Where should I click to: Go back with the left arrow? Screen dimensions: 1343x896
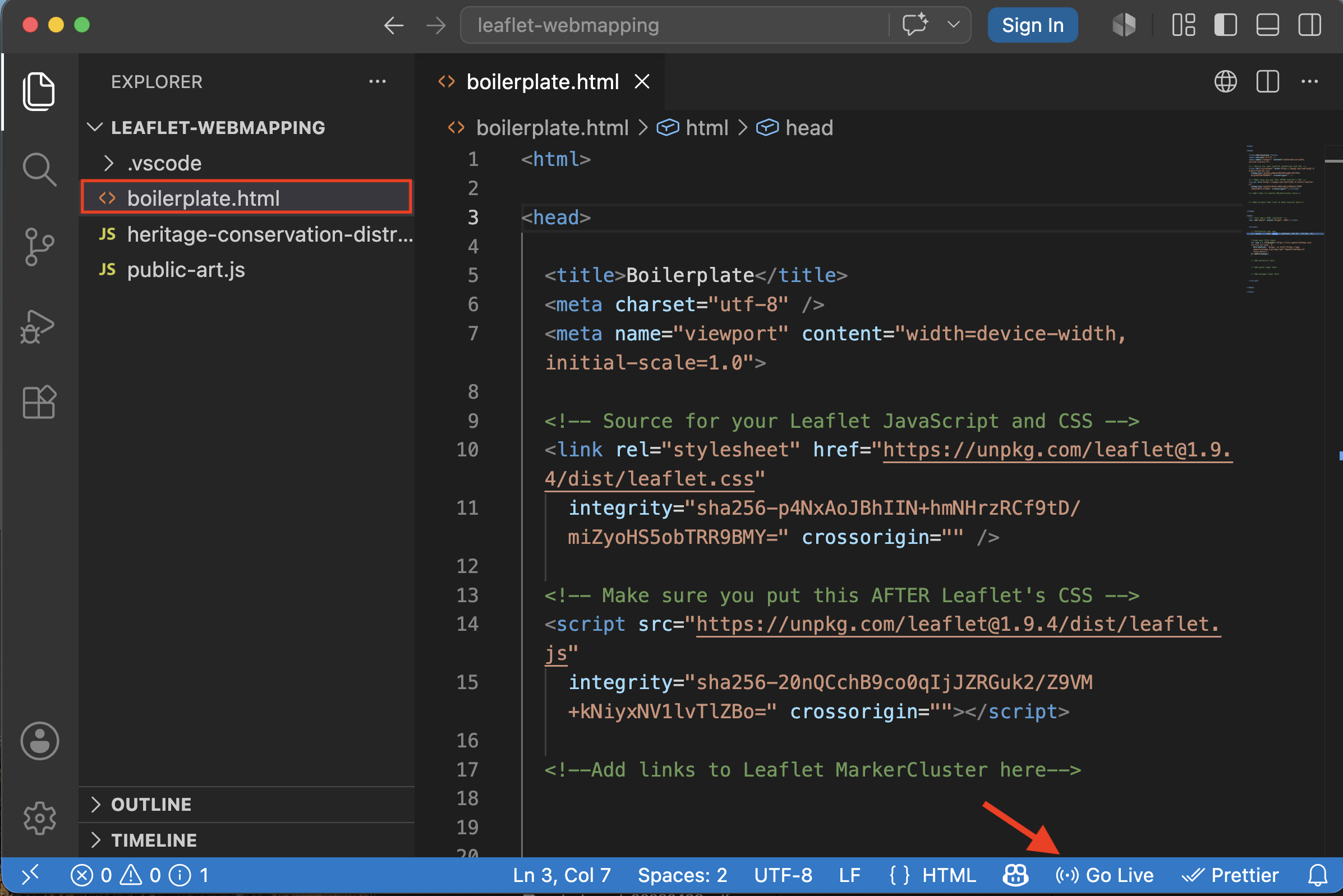[393, 25]
